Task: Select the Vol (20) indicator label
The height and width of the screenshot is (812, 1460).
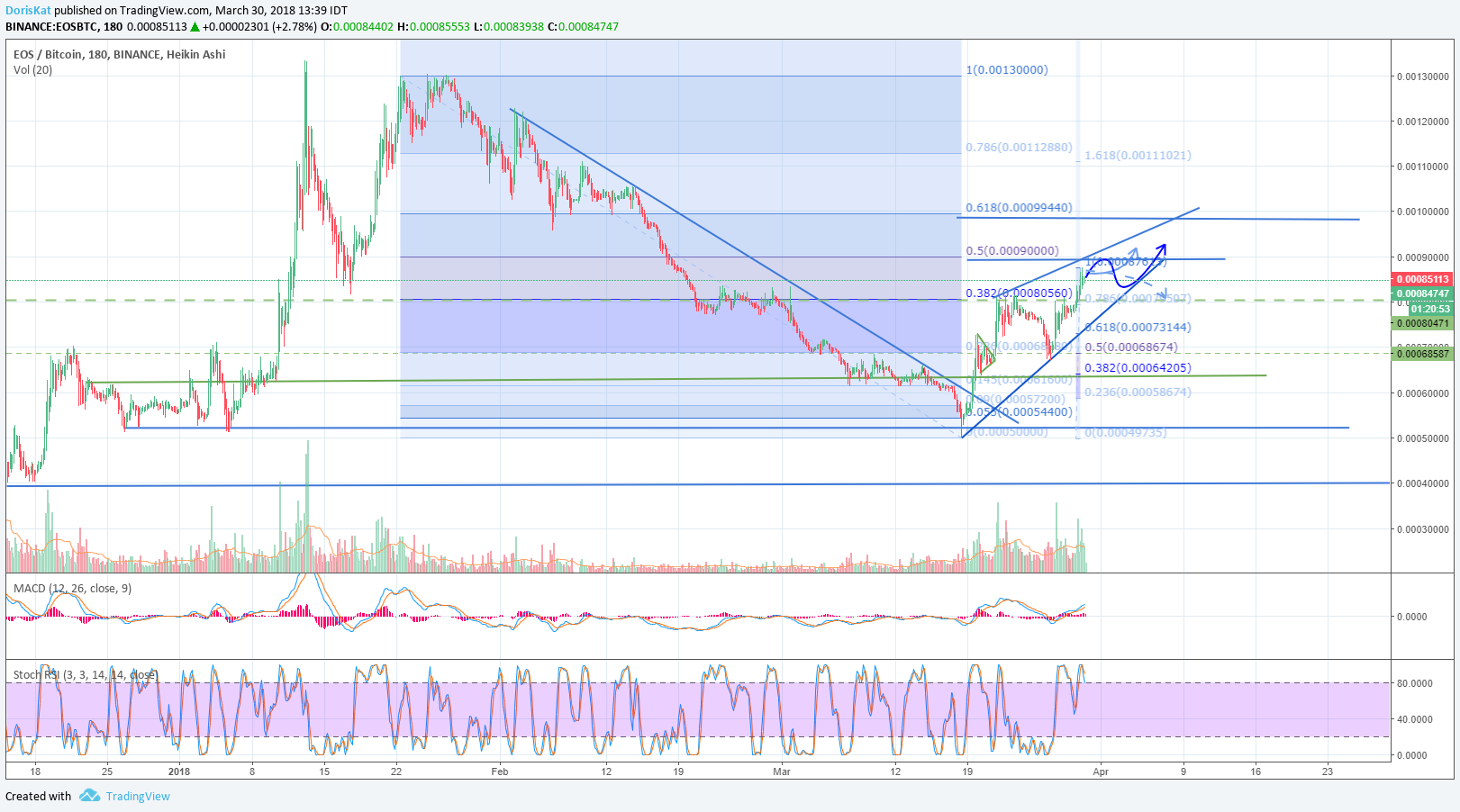Action: click(32, 69)
